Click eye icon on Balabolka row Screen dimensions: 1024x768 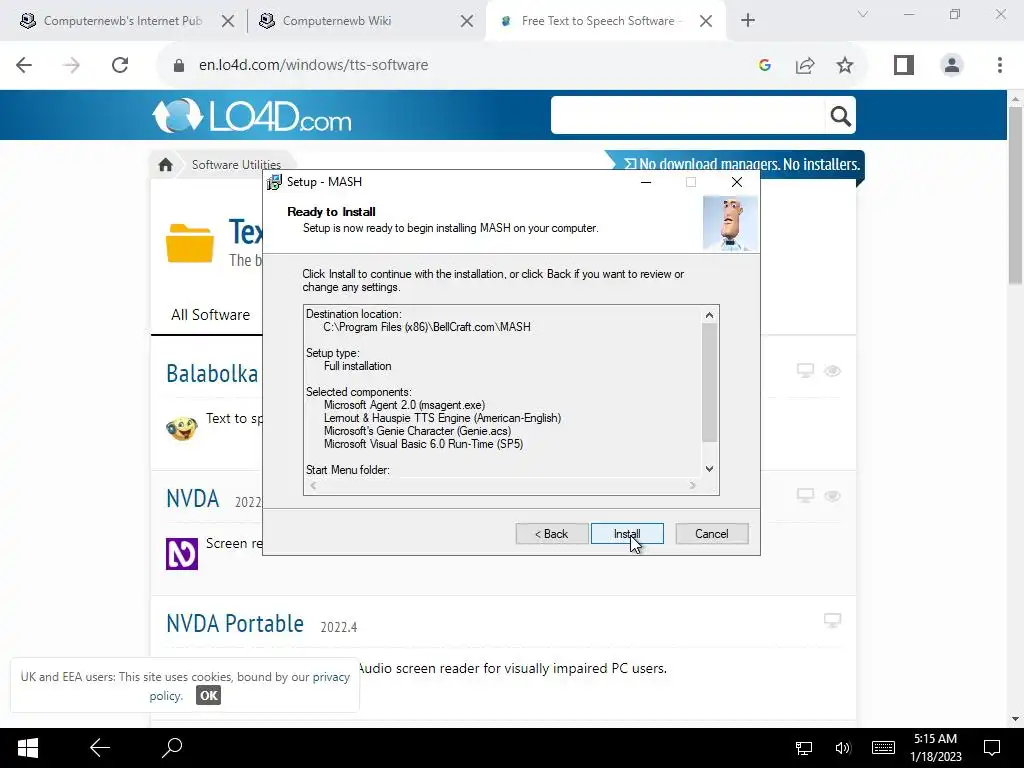point(832,371)
